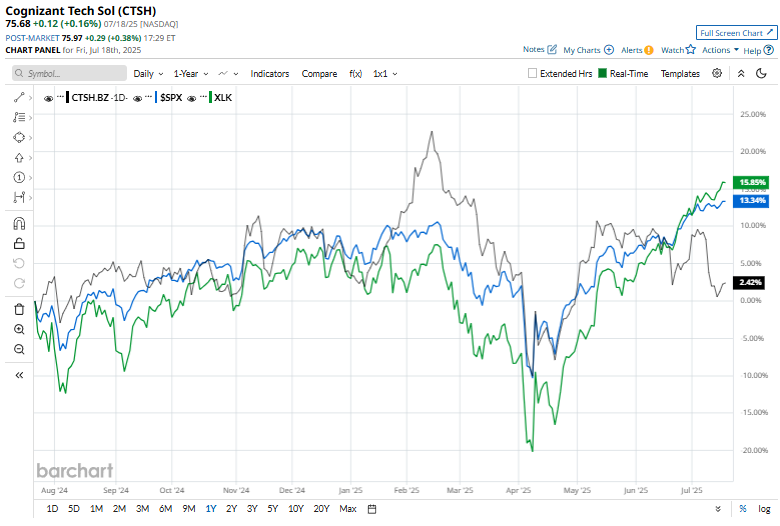This screenshot has height=526, width=780.
Task: Select the measurement range tool
Action: (x=19, y=198)
